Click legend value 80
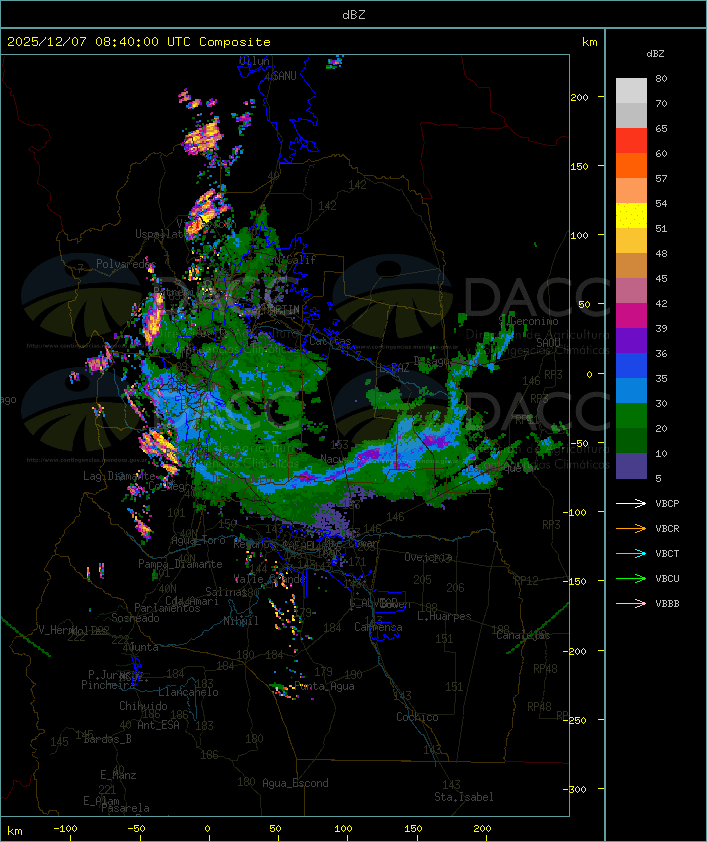 [661, 78]
